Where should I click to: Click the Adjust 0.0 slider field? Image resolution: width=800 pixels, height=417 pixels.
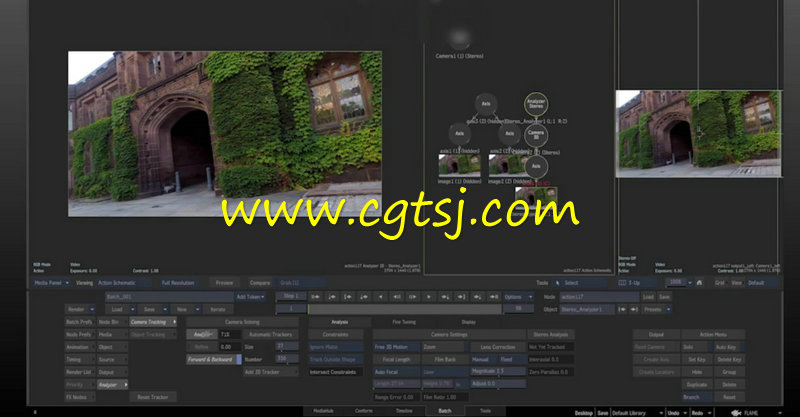497,384
